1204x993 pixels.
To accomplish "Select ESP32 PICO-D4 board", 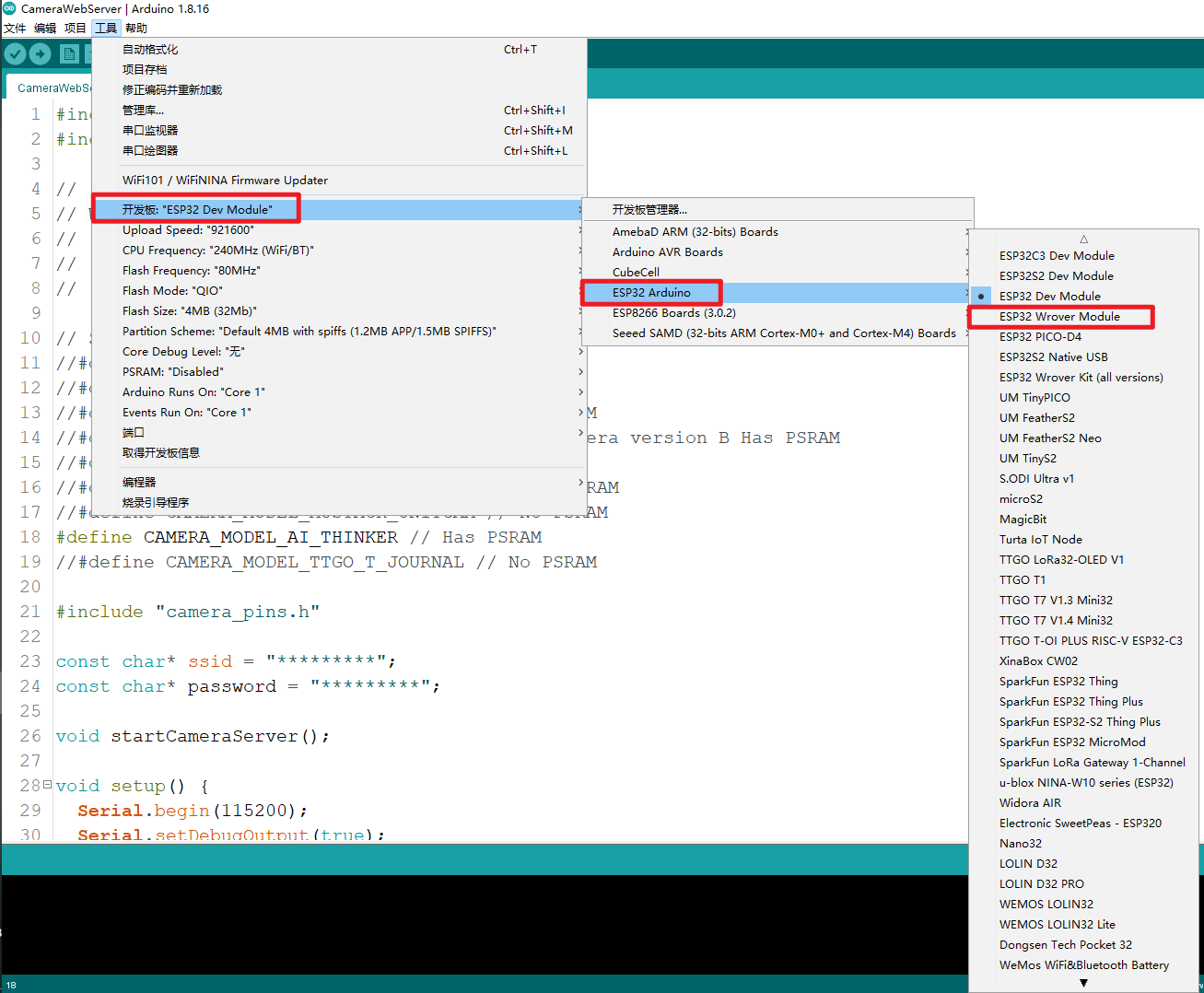I will coord(1083,337).
